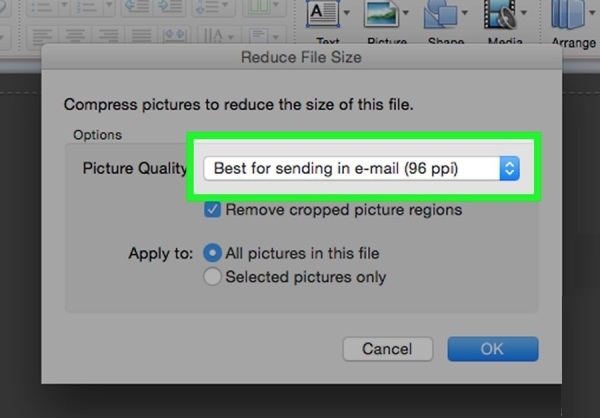Click the Picture insert icon

coord(381,16)
